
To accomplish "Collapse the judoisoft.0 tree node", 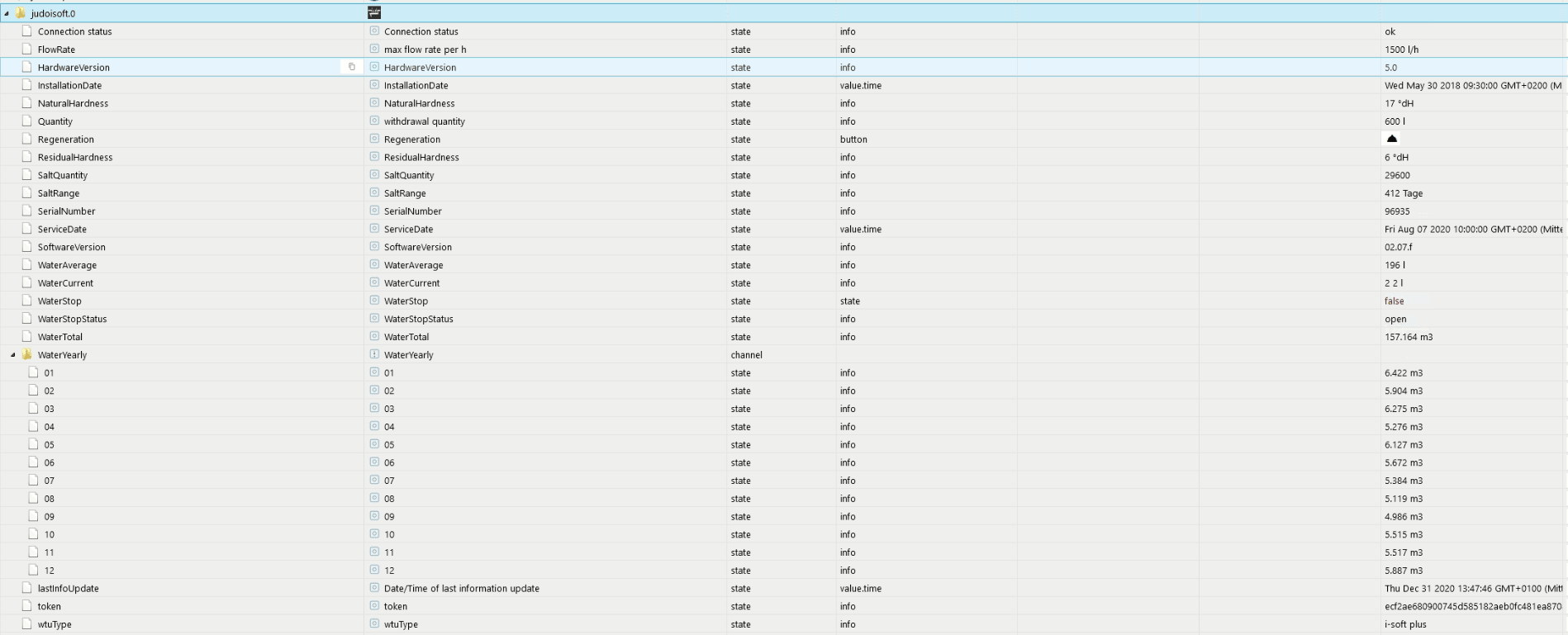I will (7, 13).
